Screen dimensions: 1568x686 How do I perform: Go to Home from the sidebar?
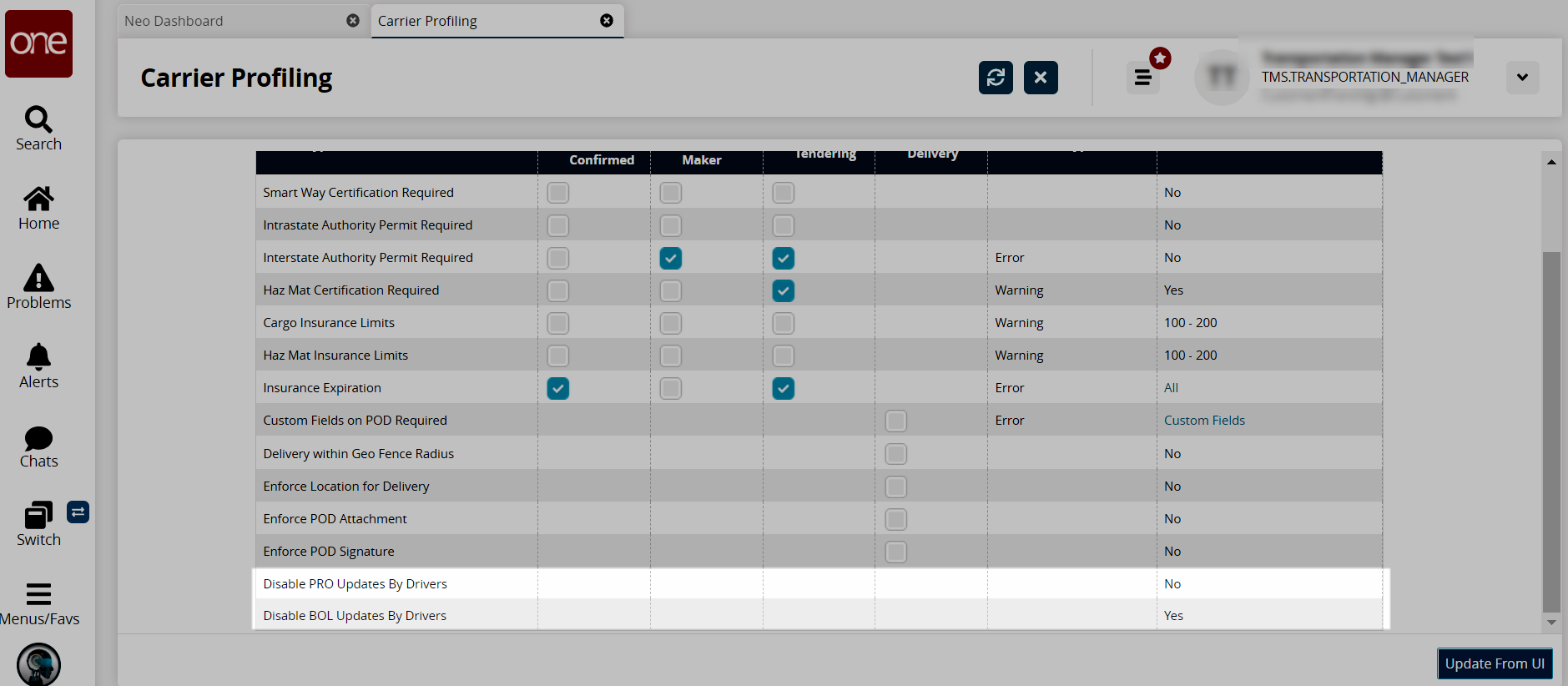pos(38,208)
